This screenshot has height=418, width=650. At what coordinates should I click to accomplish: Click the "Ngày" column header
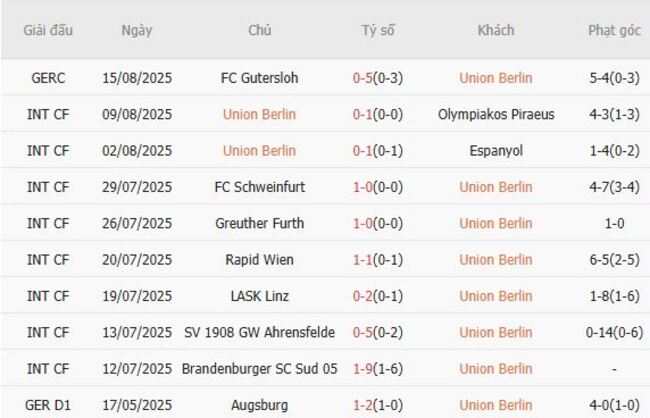pos(137,30)
